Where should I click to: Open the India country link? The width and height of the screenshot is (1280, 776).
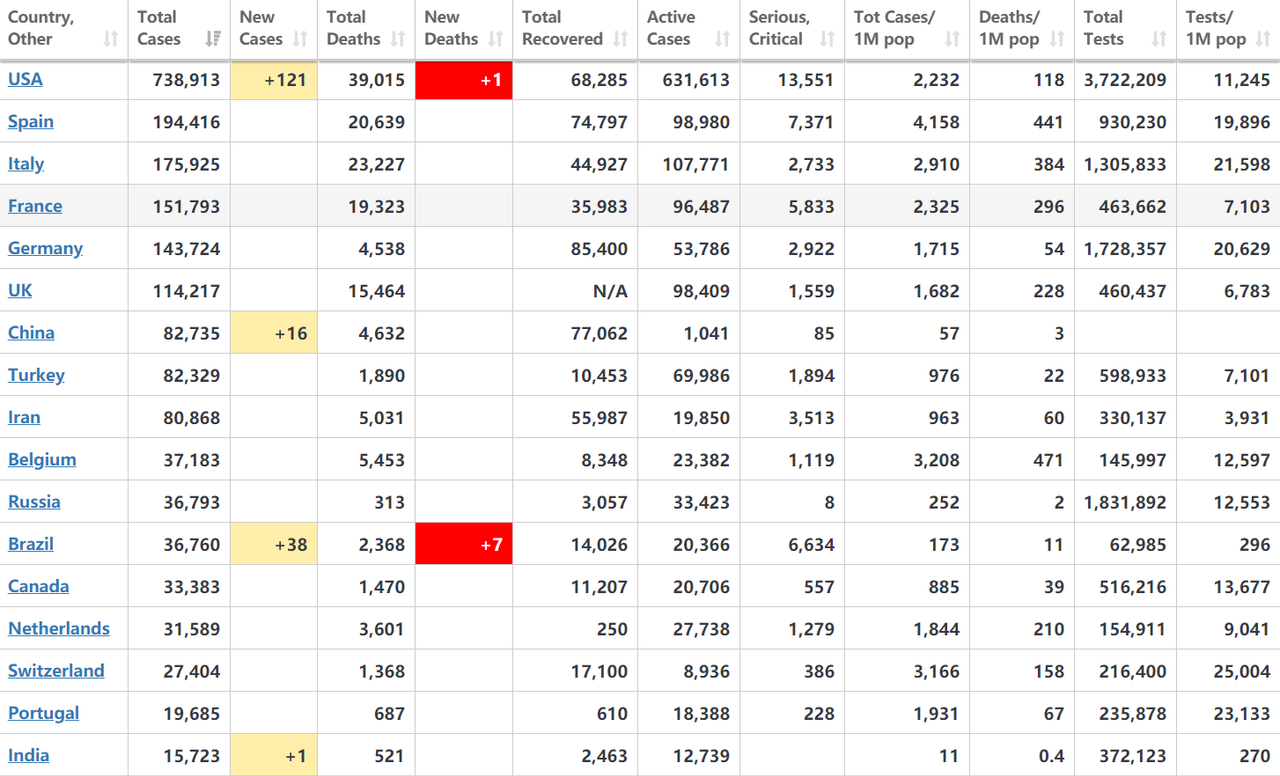coord(29,755)
